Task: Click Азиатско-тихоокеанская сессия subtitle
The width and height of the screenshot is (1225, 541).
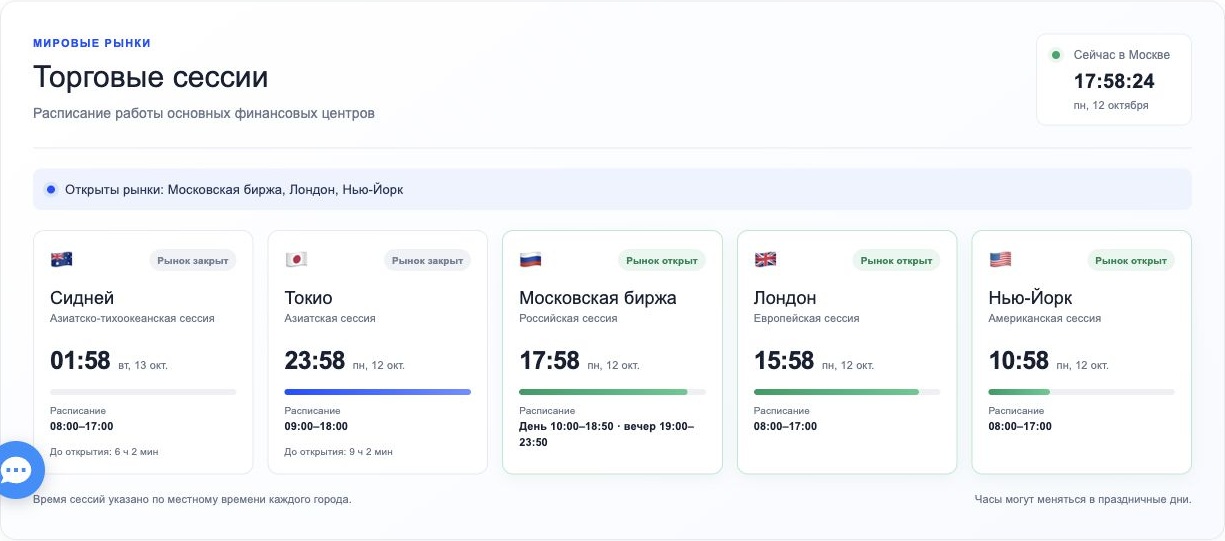Action: click(x=132, y=318)
